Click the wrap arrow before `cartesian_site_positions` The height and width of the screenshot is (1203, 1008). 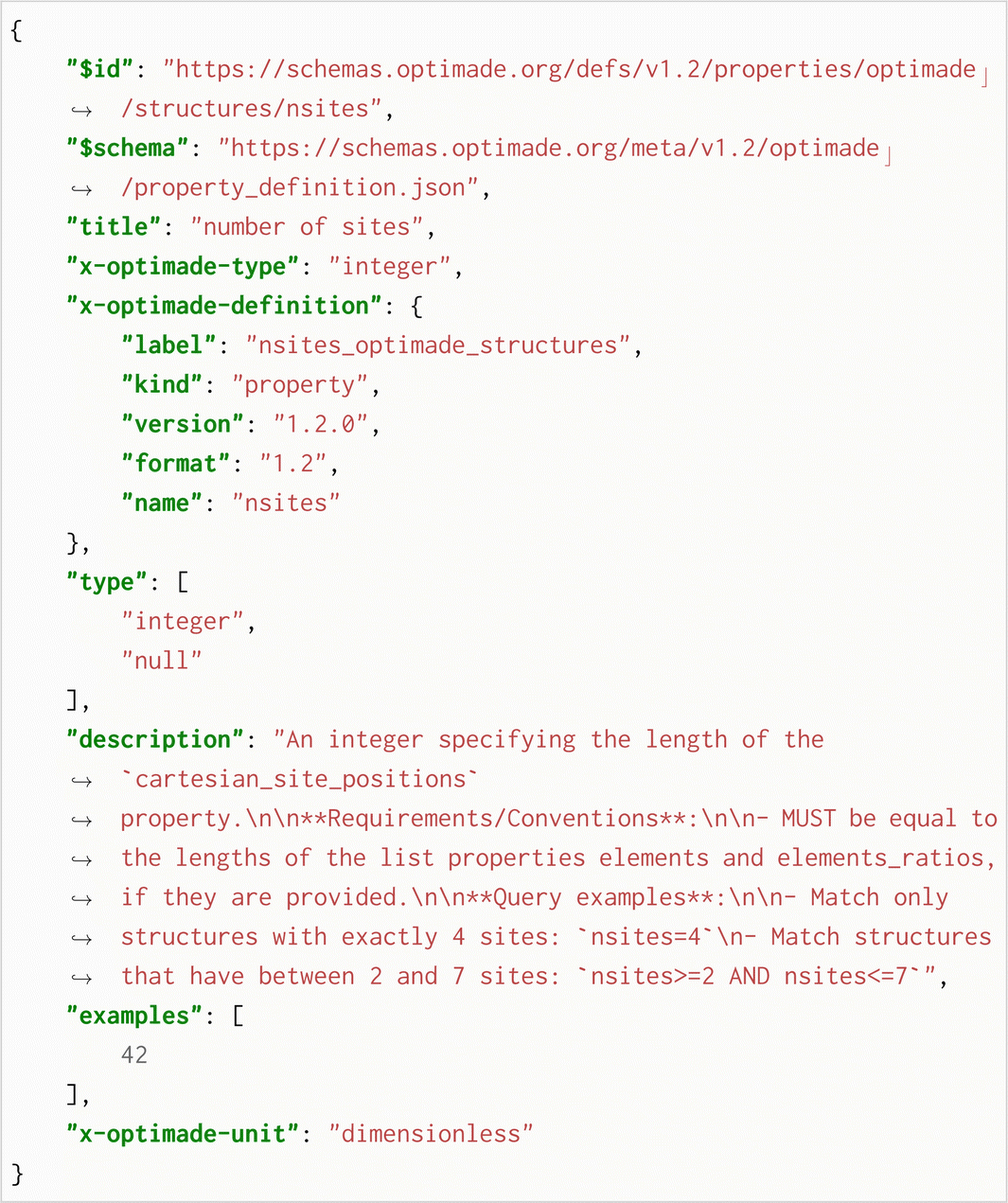click(81, 781)
